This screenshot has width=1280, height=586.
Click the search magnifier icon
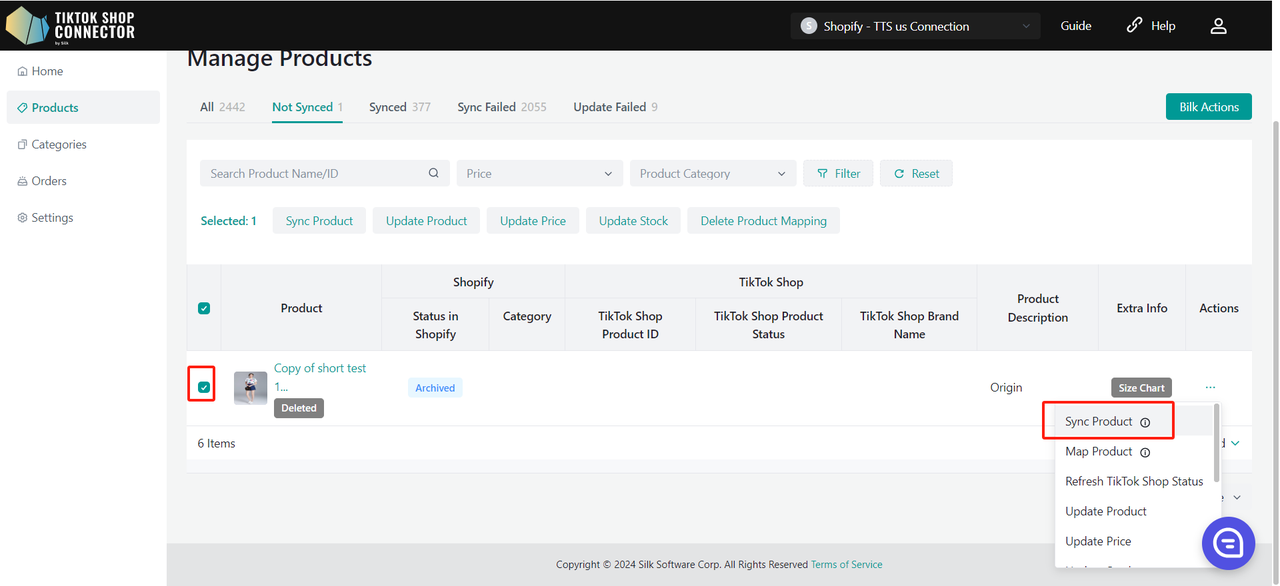tap(433, 173)
